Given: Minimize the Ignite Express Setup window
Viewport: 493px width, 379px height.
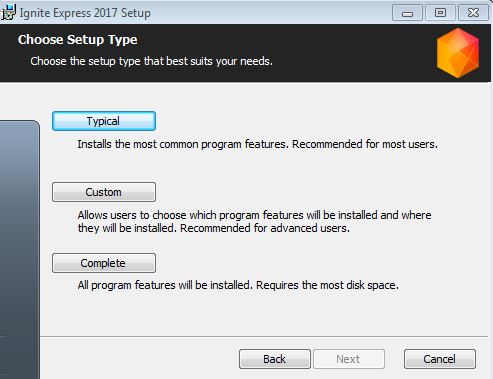Looking at the screenshot, I should point(407,13).
